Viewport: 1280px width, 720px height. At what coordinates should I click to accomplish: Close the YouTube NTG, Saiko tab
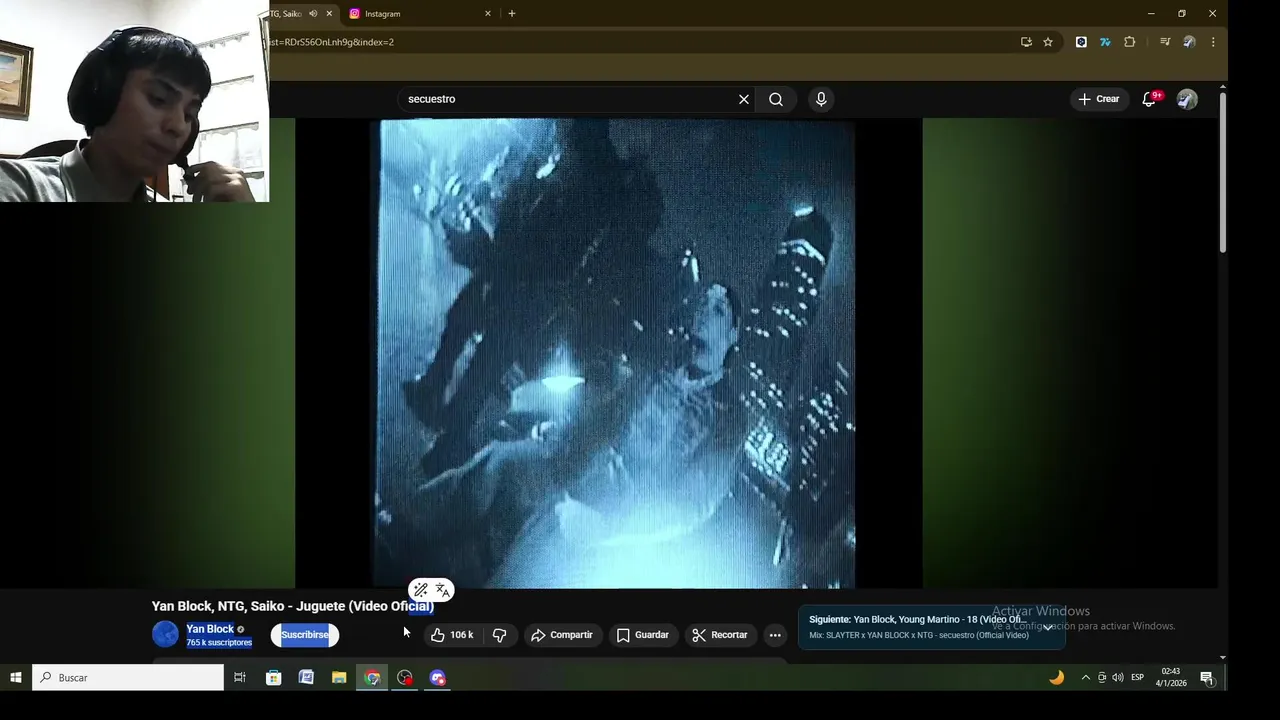click(329, 14)
